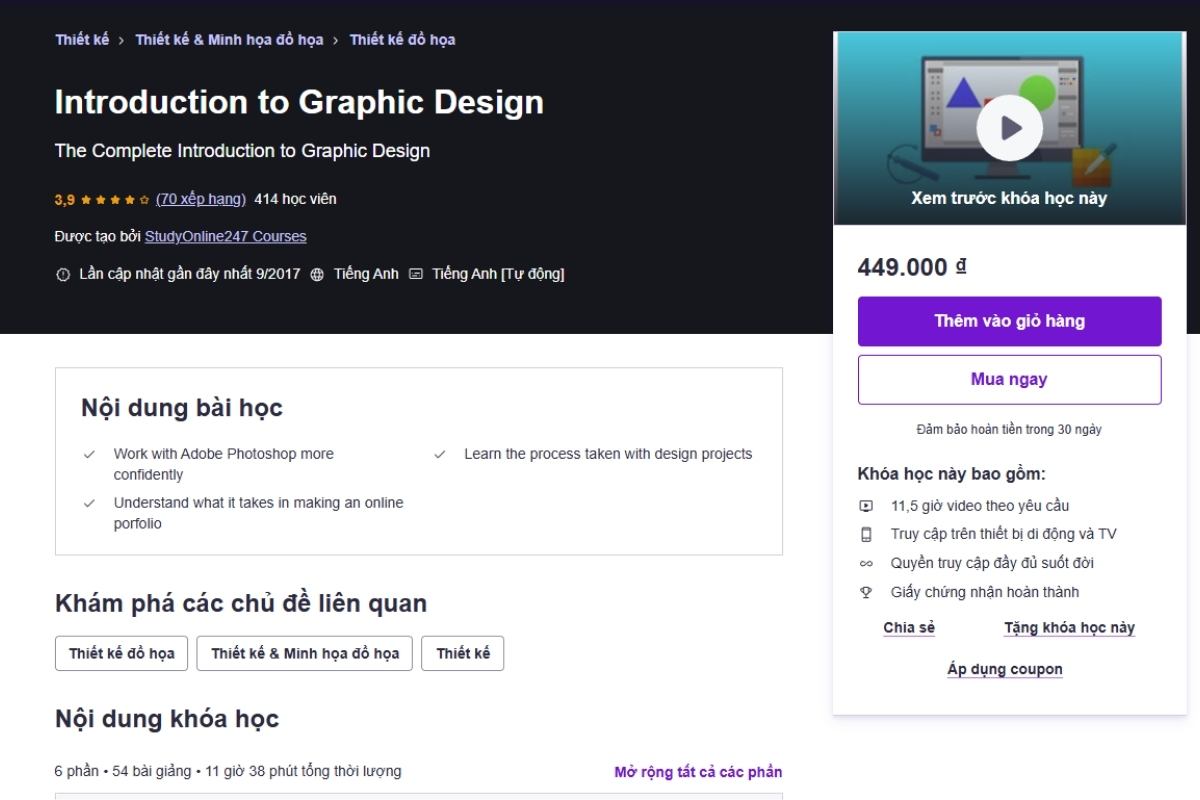
Task: Click the Chia sẻ link
Action: (x=908, y=627)
